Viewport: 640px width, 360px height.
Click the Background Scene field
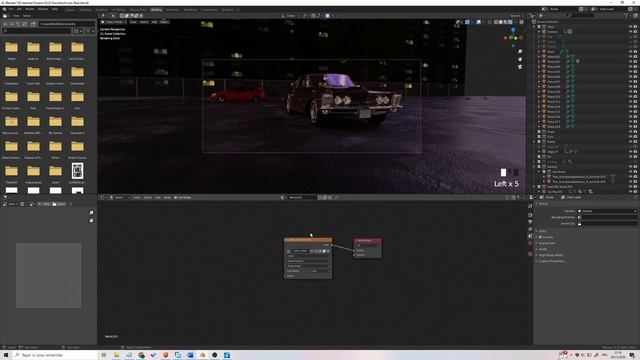pos(607,217)
